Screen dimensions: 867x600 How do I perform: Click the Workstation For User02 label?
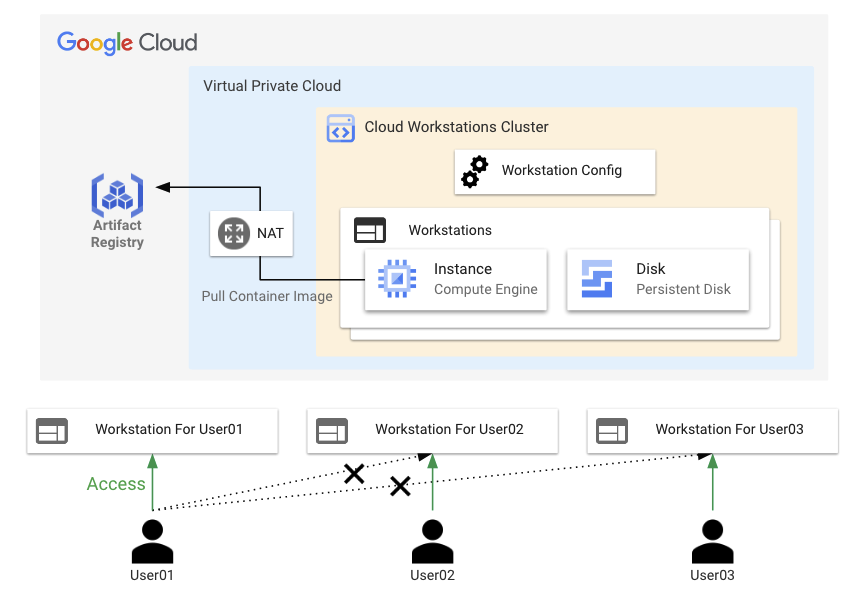point(450,429)
